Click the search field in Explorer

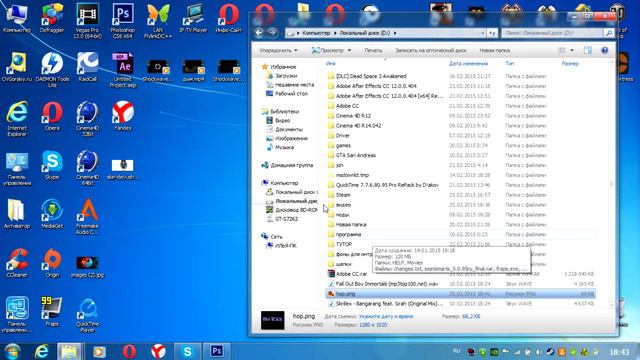coord(552,33)
